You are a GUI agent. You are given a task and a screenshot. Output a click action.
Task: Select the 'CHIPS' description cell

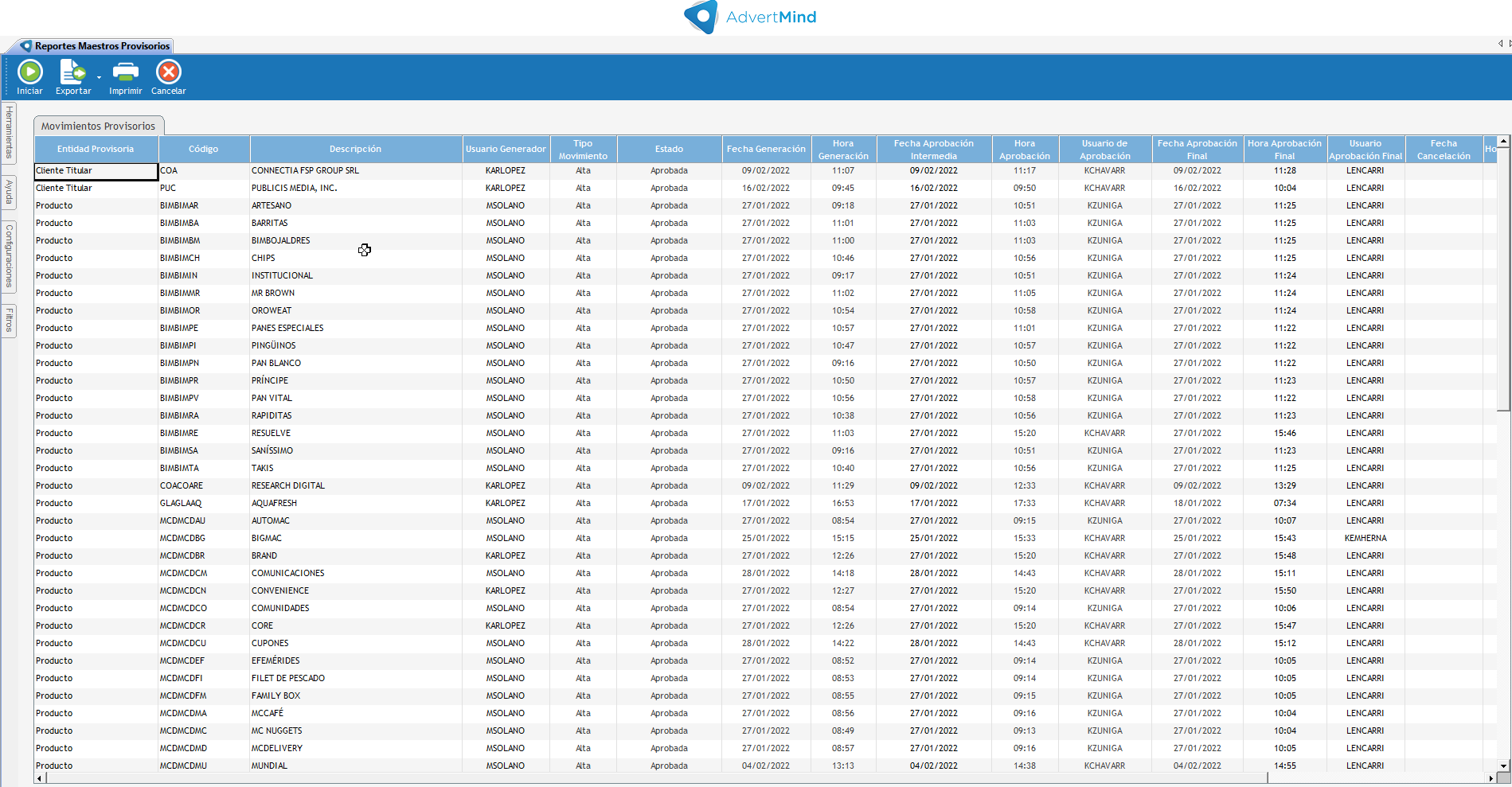[356, 258]
